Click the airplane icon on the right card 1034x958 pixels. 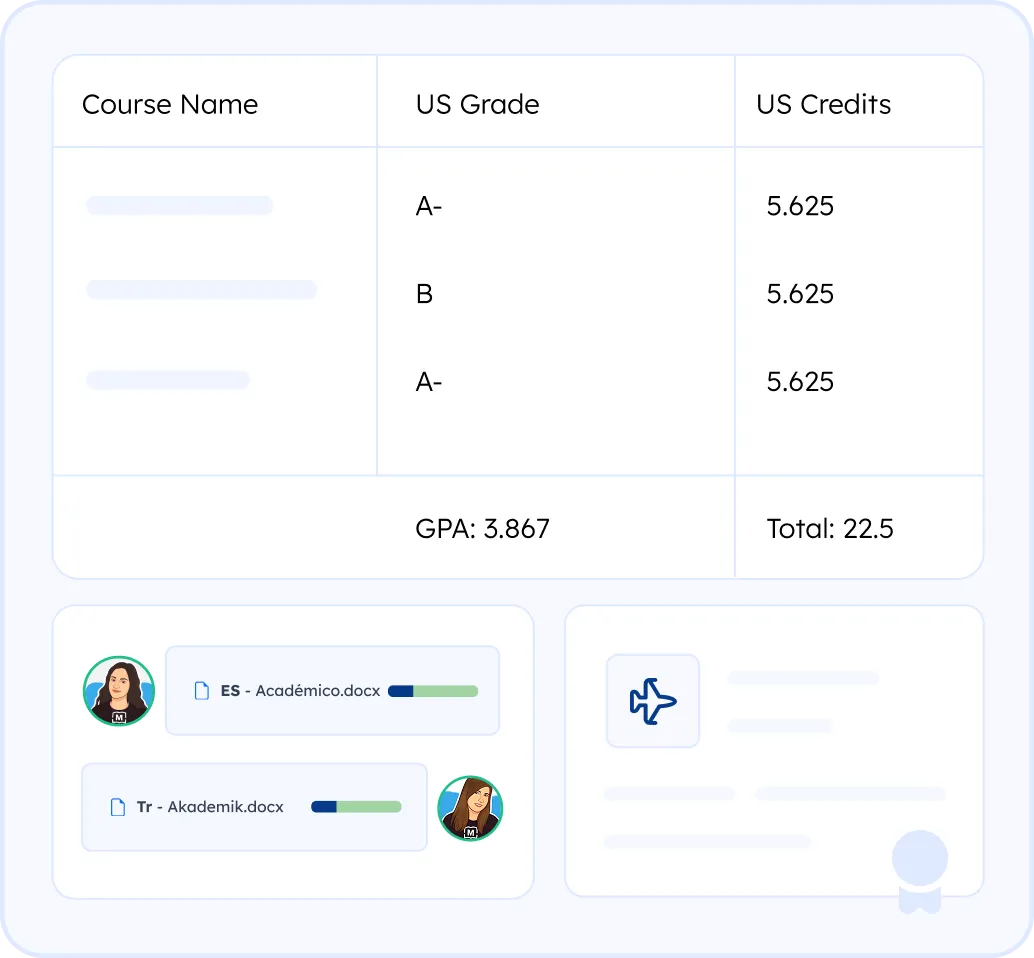(x=652, y=701)
